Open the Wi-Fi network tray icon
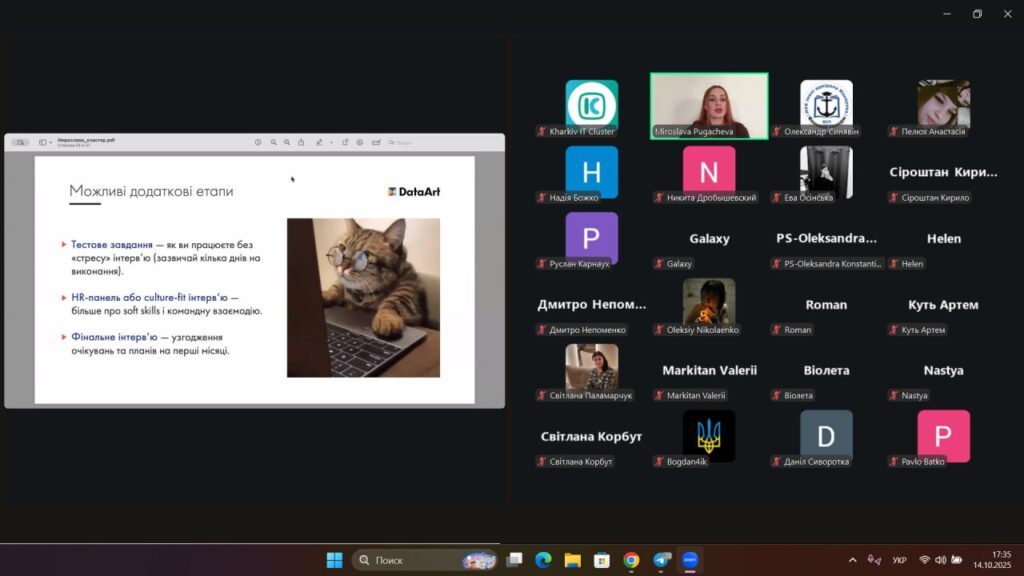The height and width of the screenshot is (576, 1024). [924, 560]
